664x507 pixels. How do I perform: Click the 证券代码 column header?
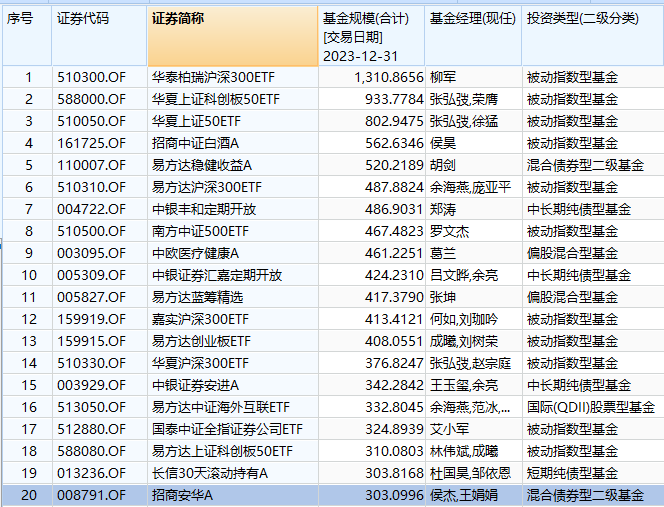tap(100, 36)
